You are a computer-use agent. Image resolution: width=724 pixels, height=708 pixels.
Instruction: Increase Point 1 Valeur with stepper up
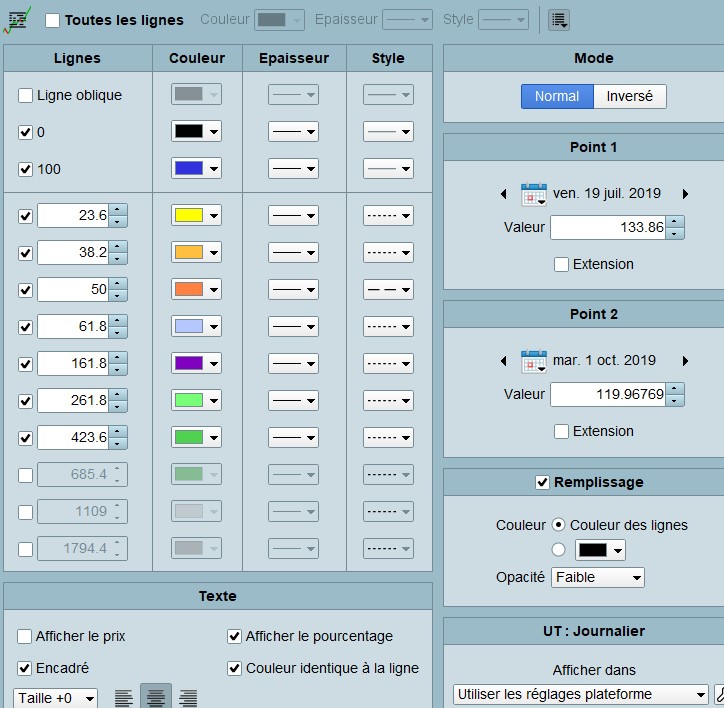675,222
